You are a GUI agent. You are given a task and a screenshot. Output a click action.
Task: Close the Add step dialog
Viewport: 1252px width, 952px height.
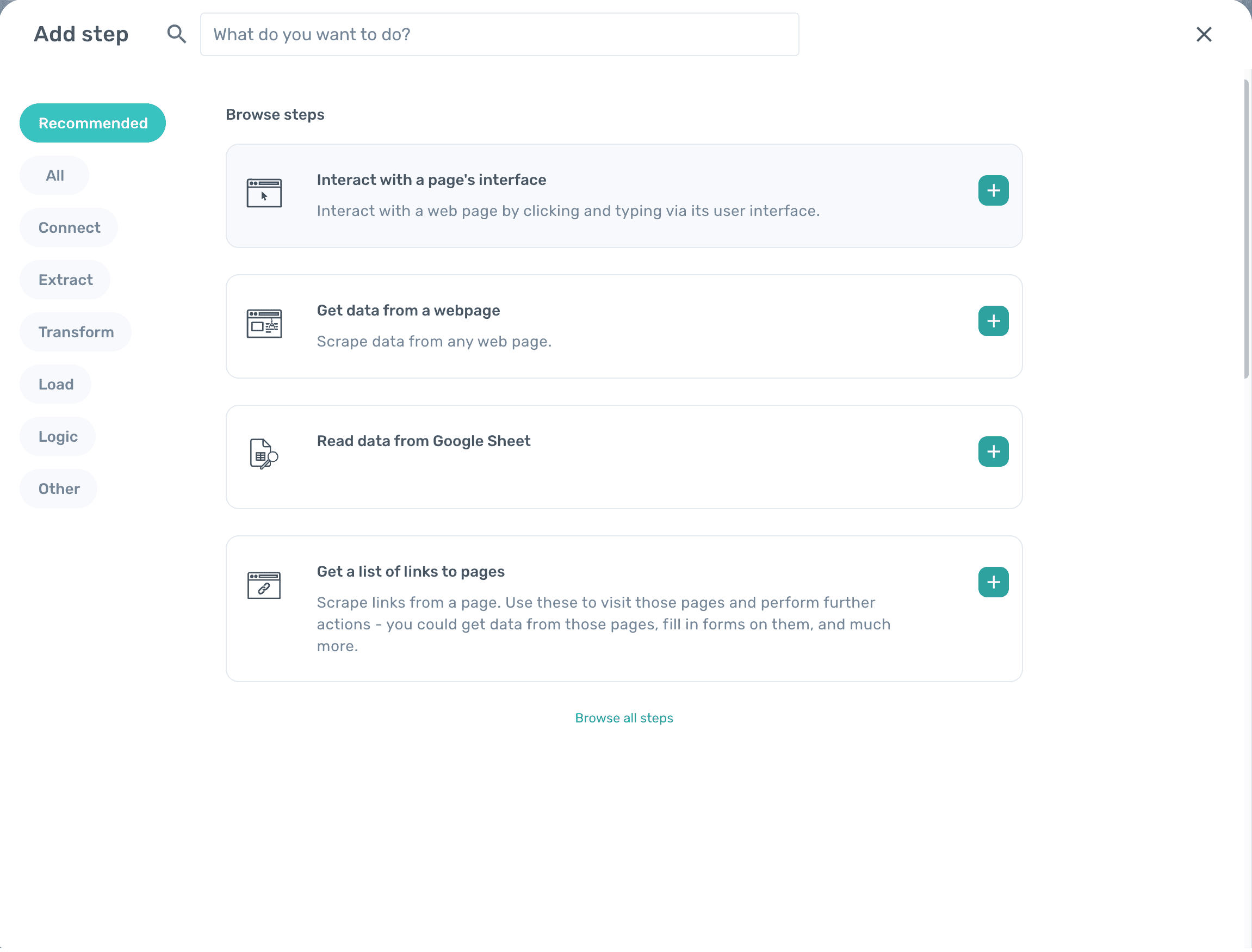click(1203, 35)
